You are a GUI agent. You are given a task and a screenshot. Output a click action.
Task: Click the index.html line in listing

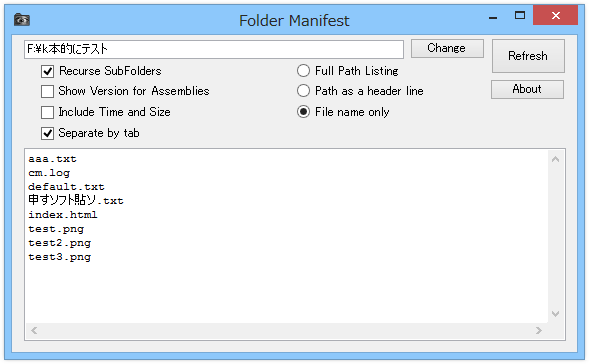(x=63, y=215)
